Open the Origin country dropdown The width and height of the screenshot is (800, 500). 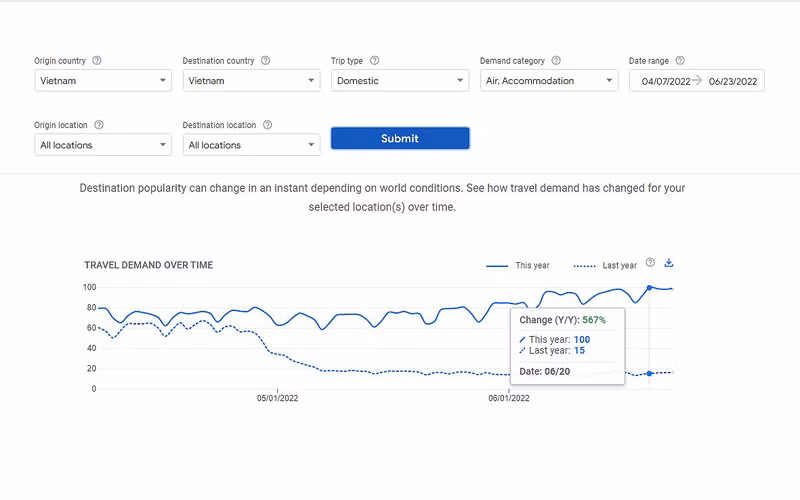pyautogui.click(x=103, y=81)
